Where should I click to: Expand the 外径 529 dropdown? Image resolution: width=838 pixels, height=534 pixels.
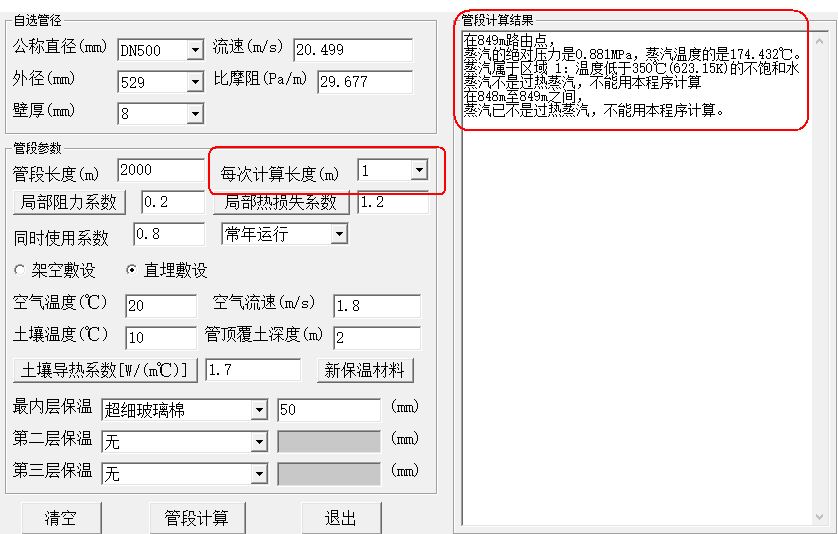click(x=194, y=82)
